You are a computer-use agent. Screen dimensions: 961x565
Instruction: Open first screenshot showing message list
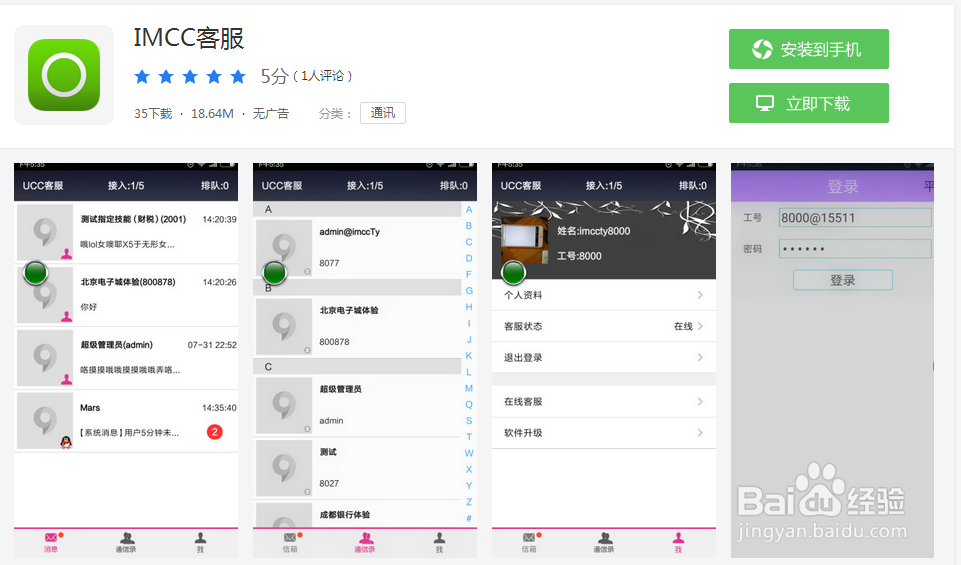pos(126,360)
